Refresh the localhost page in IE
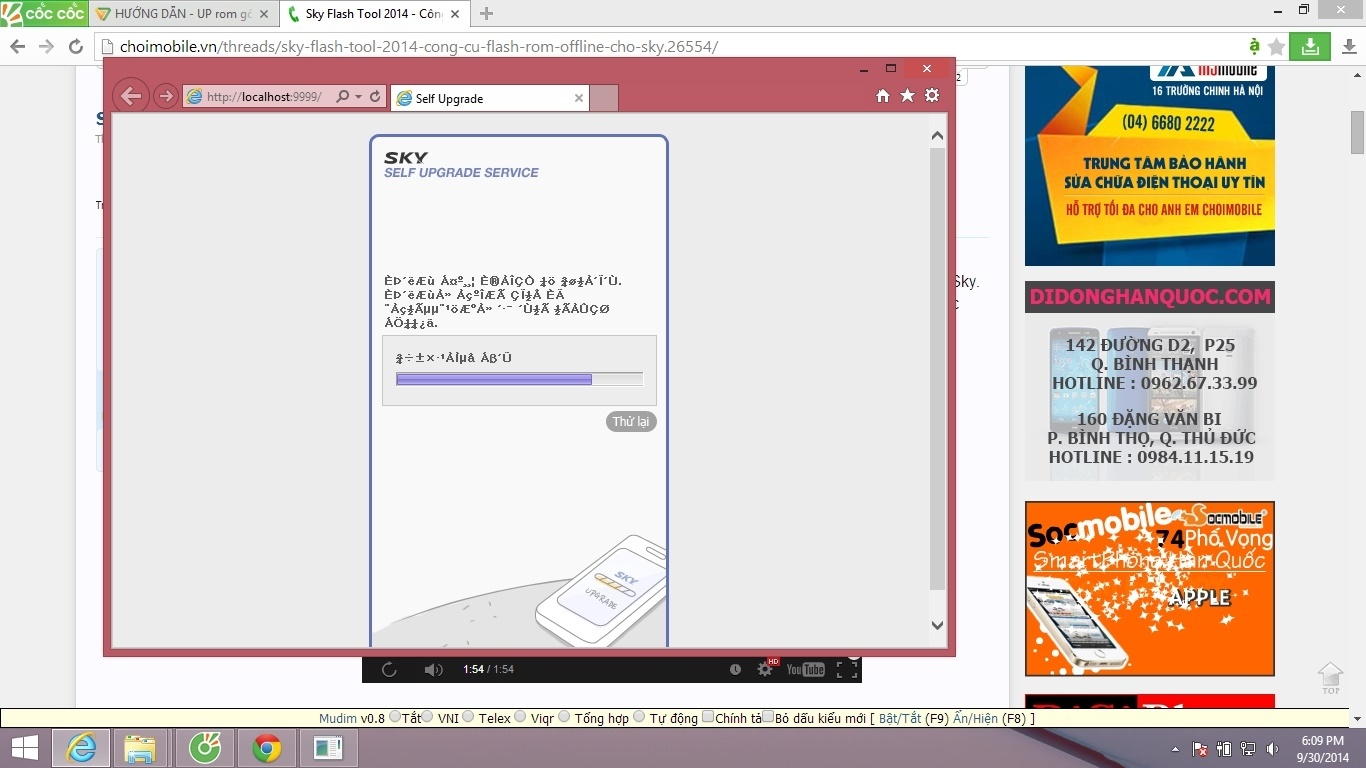The image size is (1366, 768). tap(375, 97)
